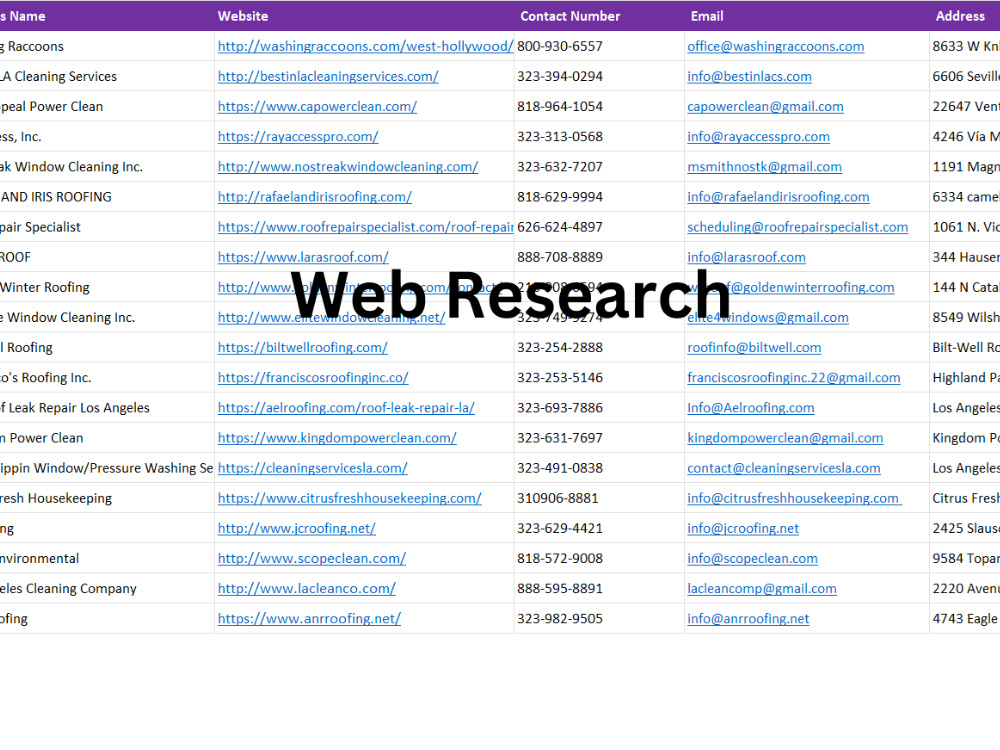Open the anrroofing.net website link
1000x750 pixels.
coord(309,619)
